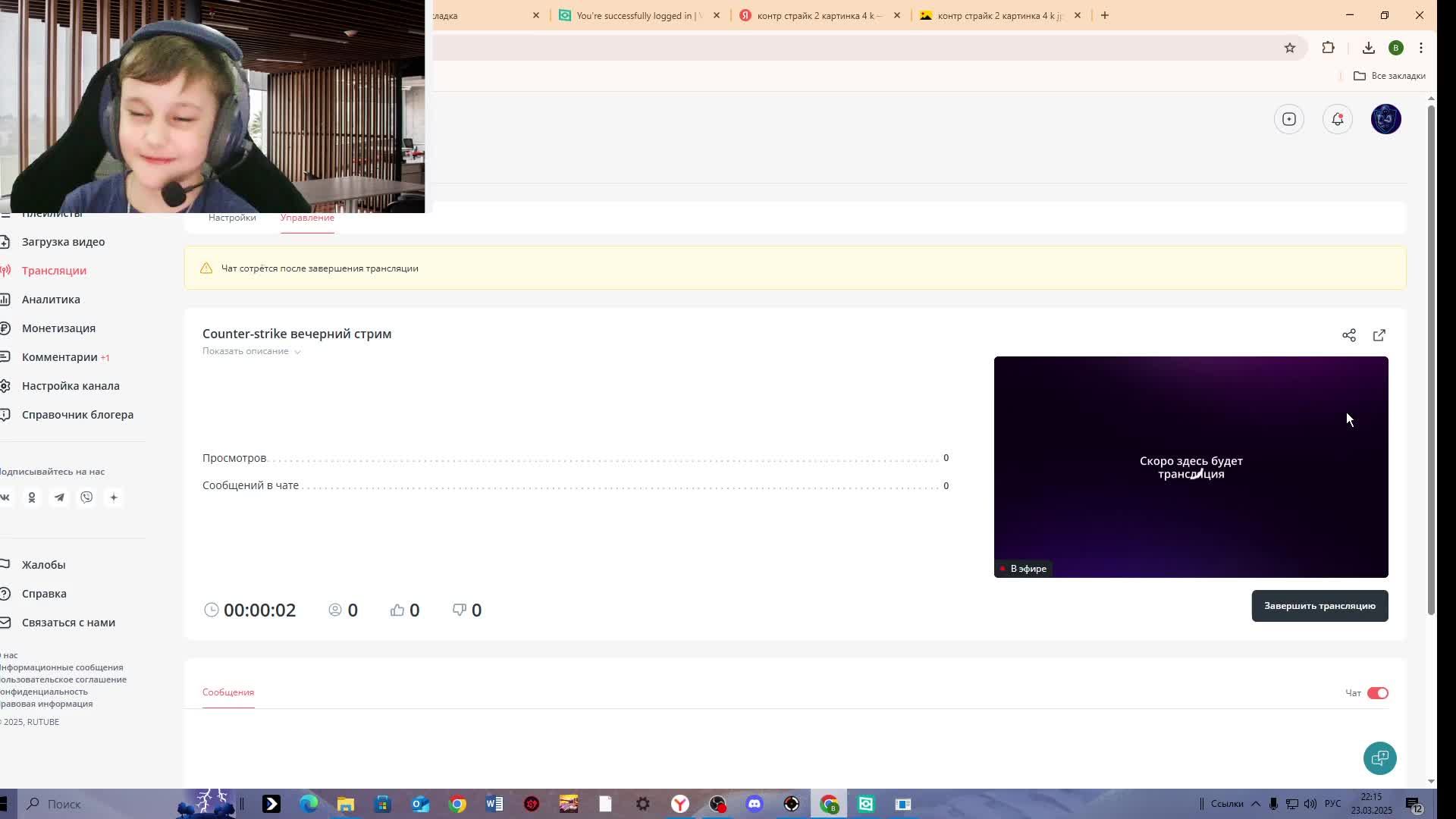Show hidden system tray icons chevron
The width and height of the screenshot is (1456, 819).
pos(1255,804)
